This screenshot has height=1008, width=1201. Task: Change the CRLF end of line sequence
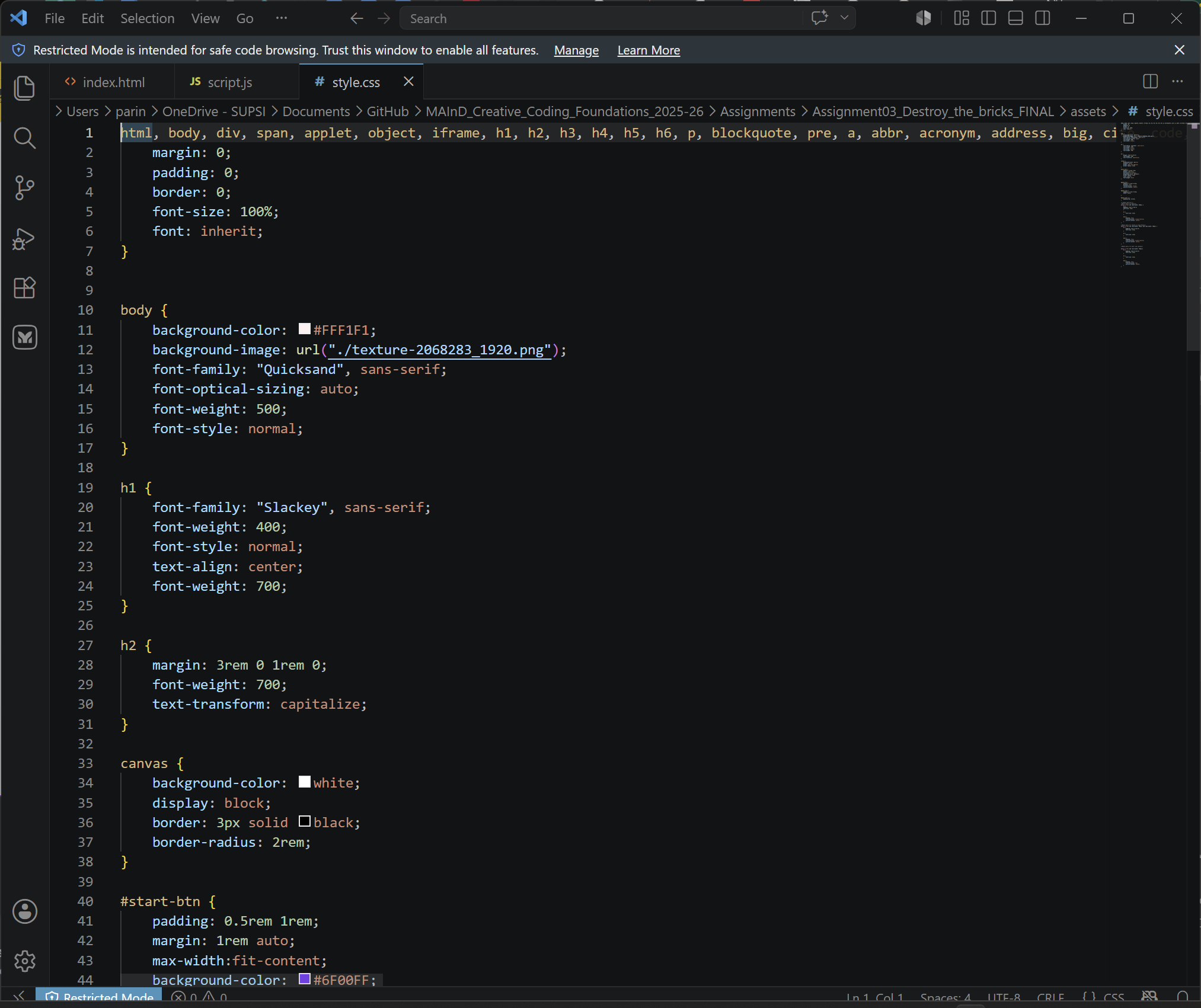pos(1050,997)
